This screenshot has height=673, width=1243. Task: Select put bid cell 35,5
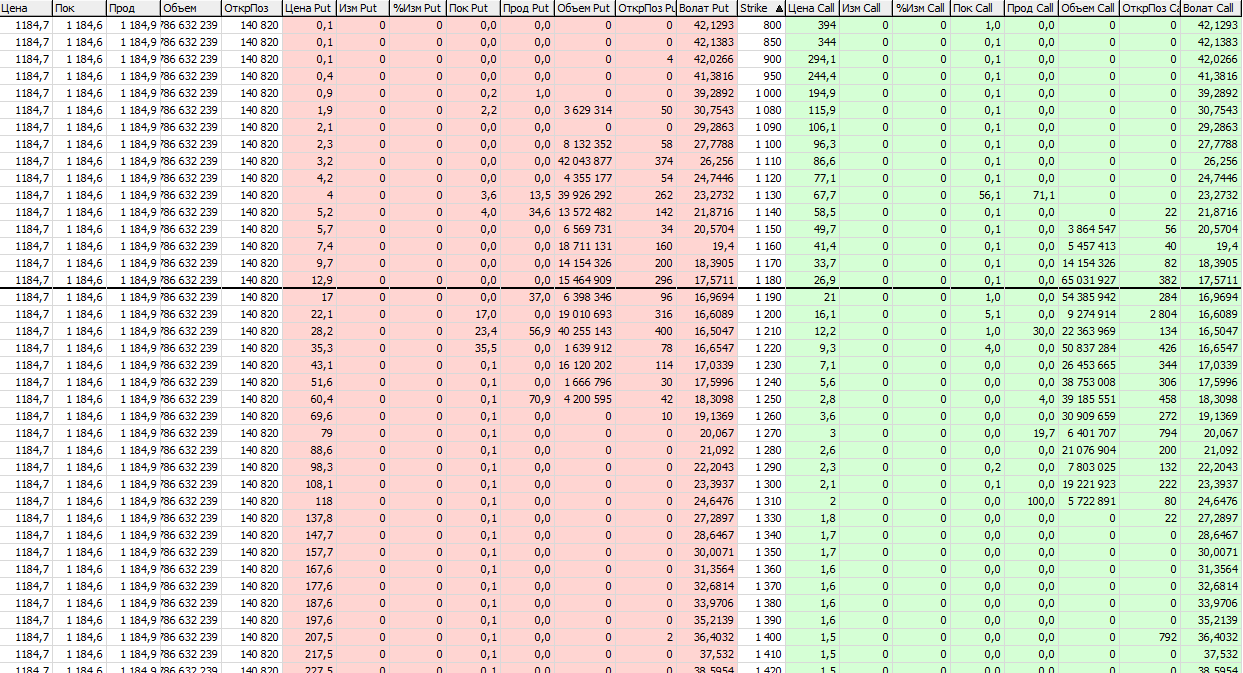[x=473, y=348]
